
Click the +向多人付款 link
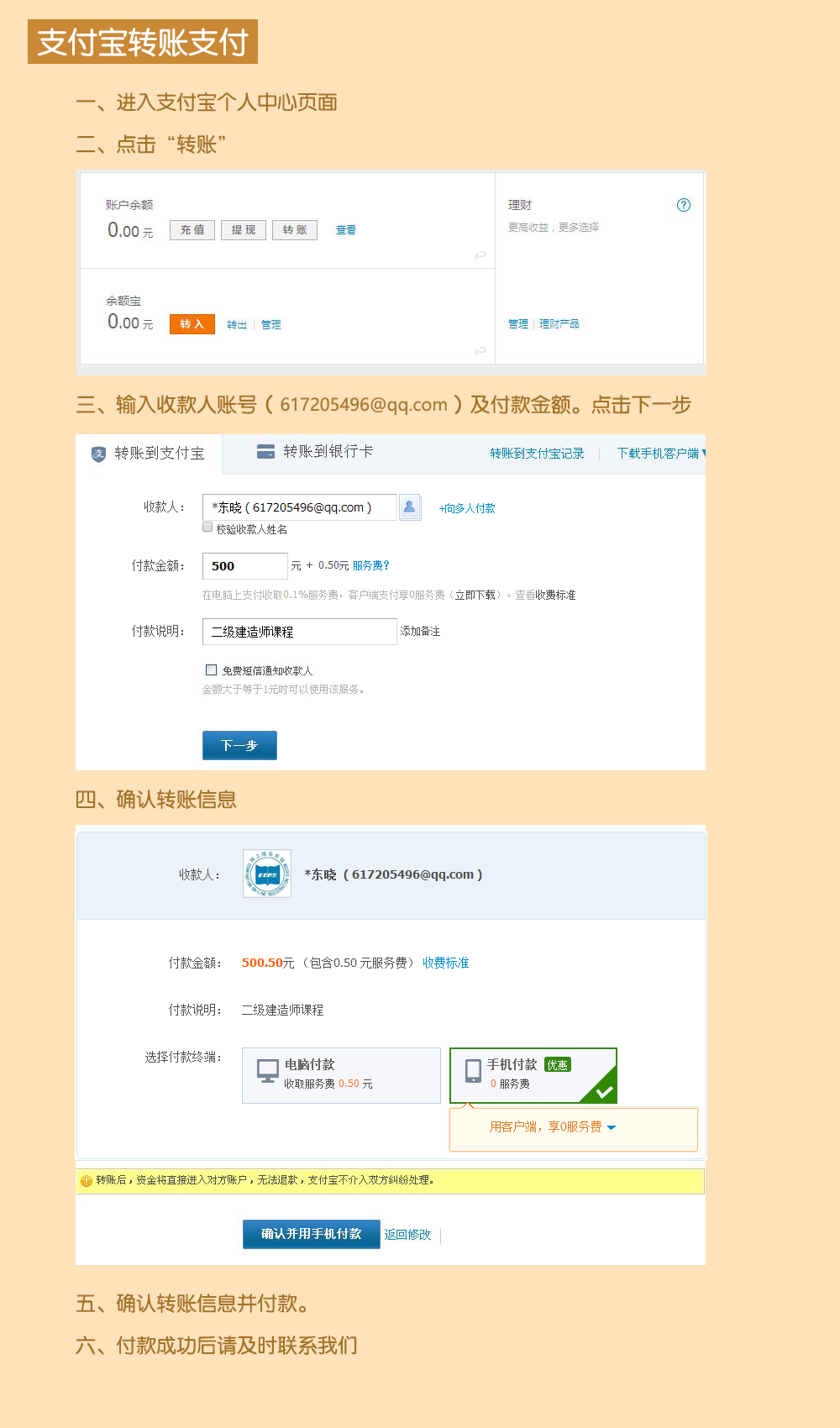pos(467,508)
